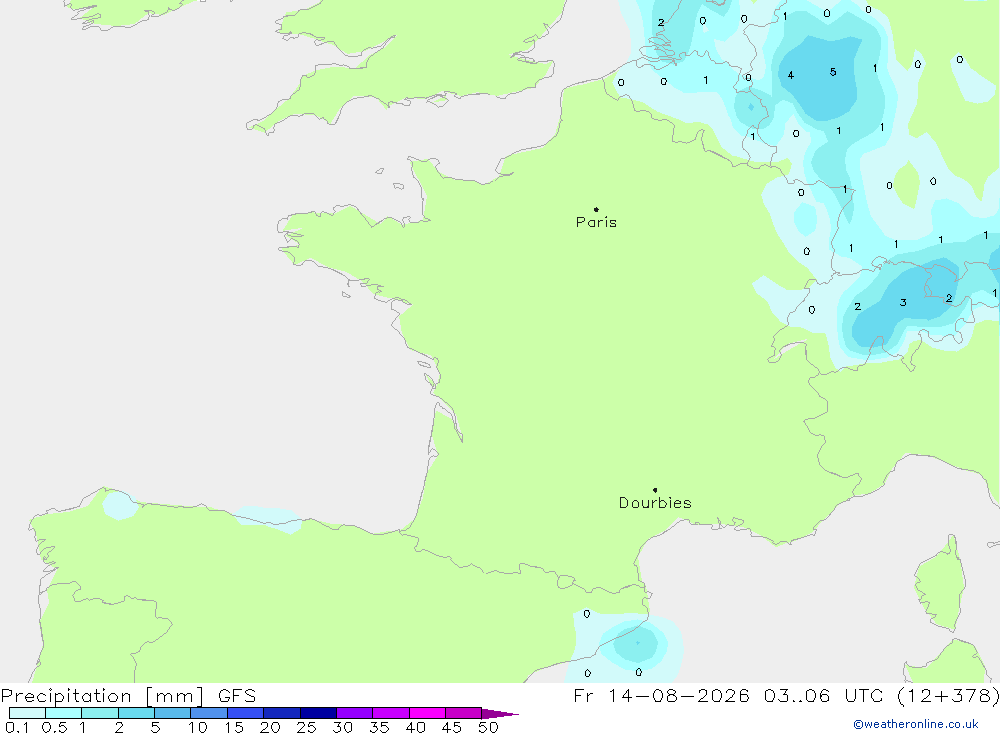Click the precipitation value 5 on map

[x=833, y=72]
